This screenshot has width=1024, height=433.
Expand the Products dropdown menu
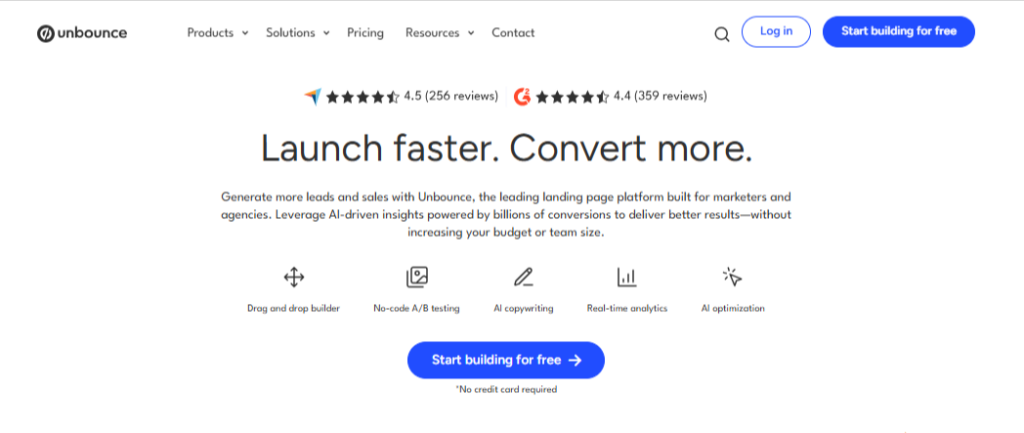[x=217, y=33]
